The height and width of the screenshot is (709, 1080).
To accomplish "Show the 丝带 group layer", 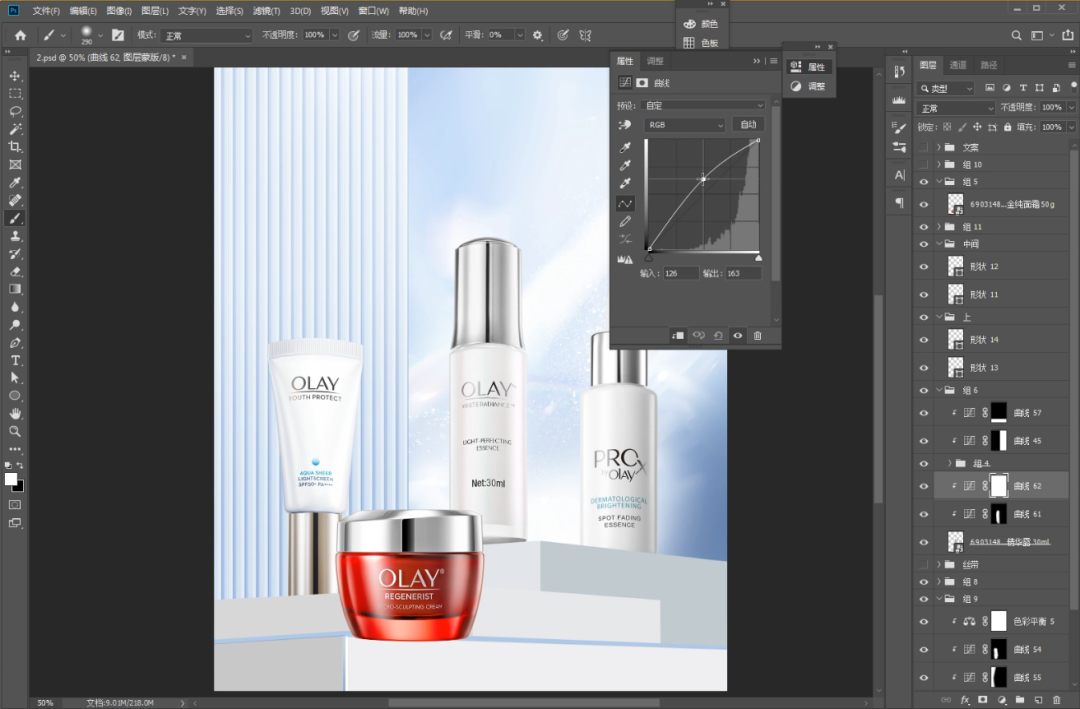I will [x=924, y=564].
